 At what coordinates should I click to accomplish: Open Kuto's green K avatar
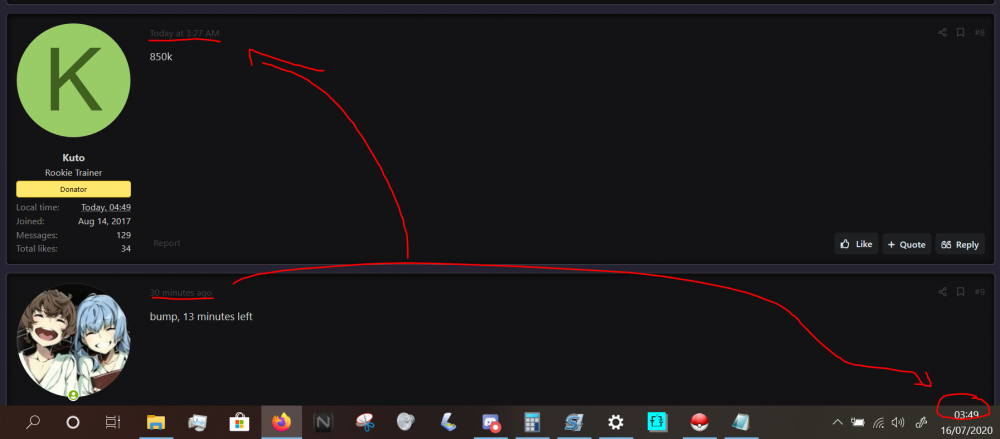[x=73, y=80]
